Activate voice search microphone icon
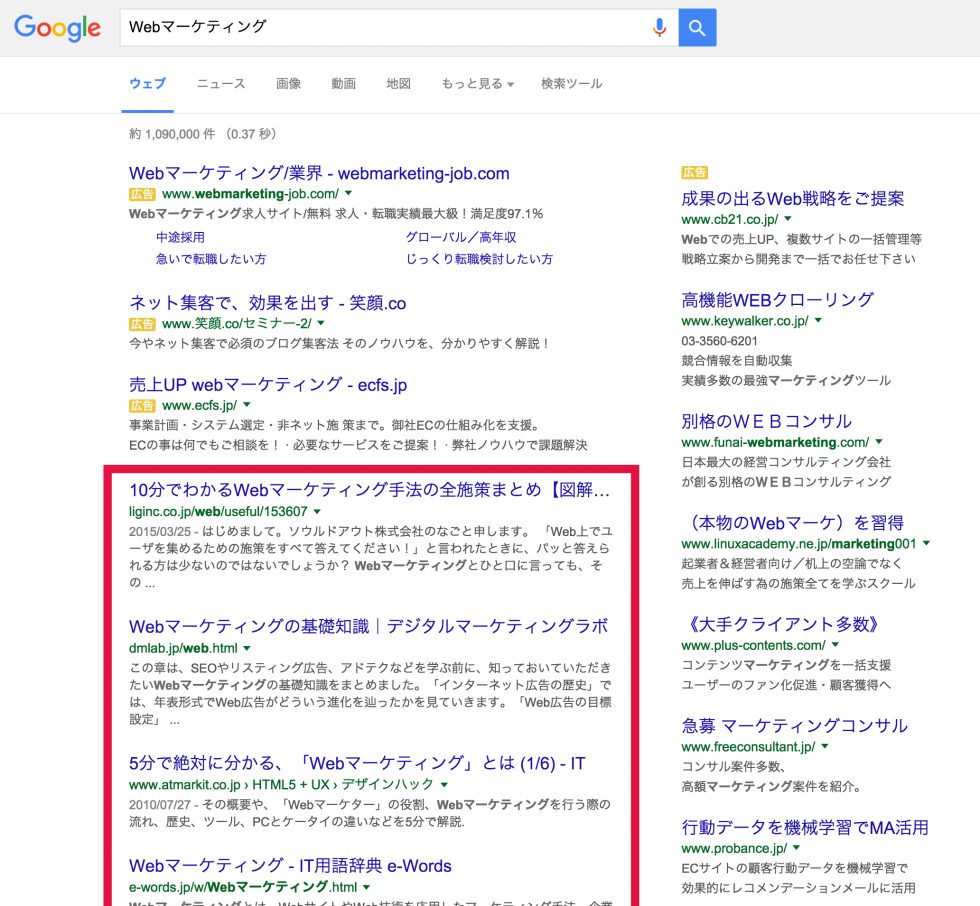This screenshot has width=980, height=906. [x=659, y=27]
